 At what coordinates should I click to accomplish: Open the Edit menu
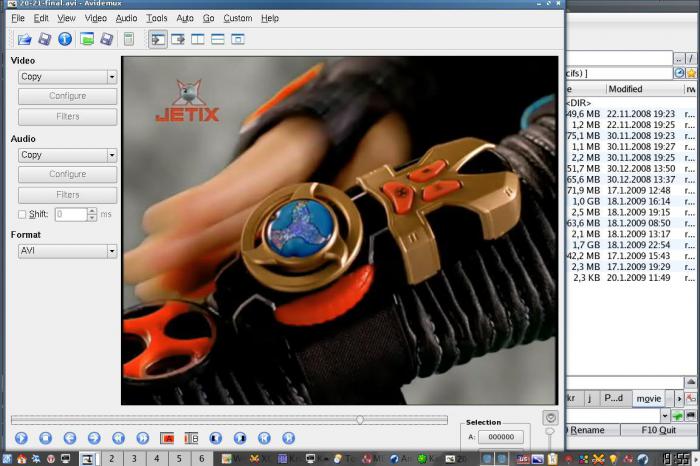tap(41, 18)
